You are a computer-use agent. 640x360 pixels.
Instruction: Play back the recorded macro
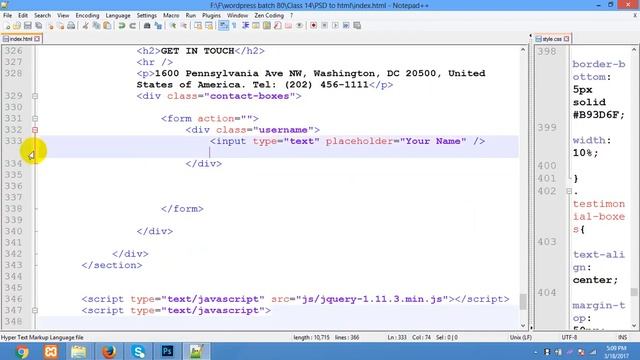[336, 26]
